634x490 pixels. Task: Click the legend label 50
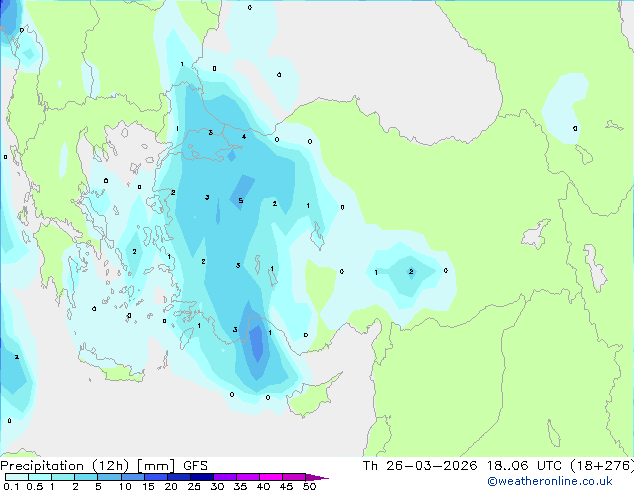[309, 486]
